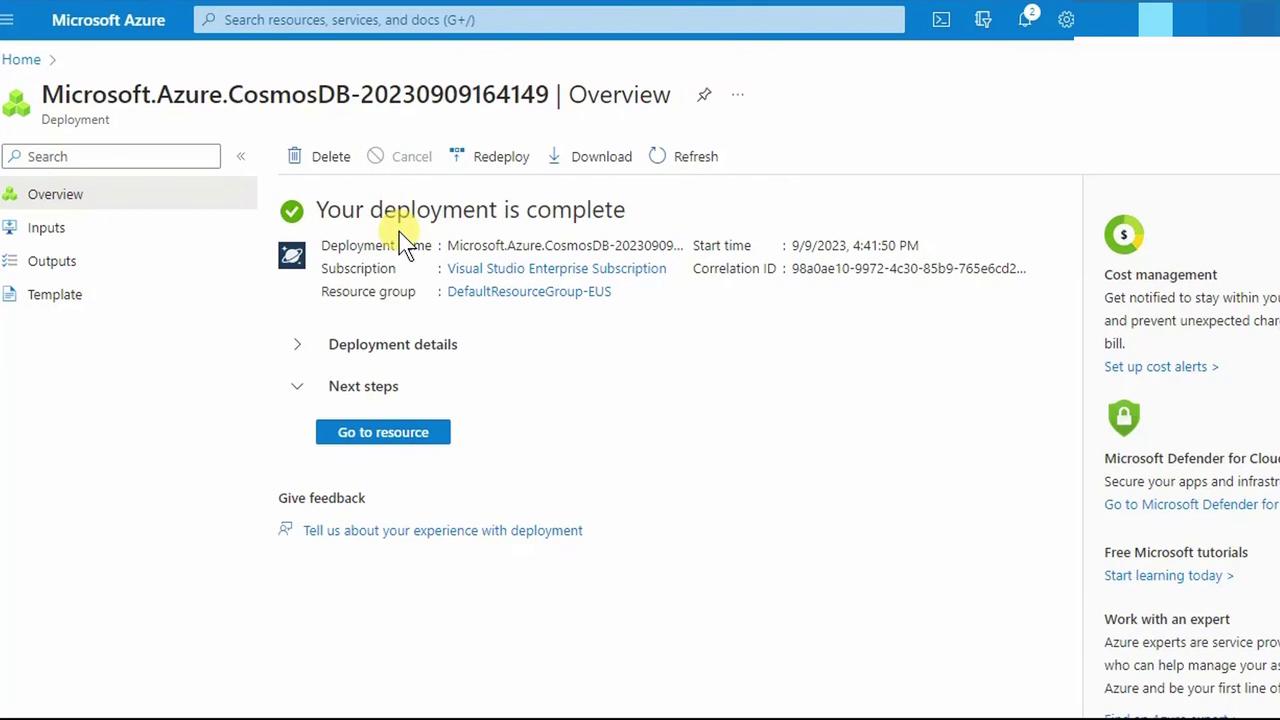Click the Go to resource button

tap(383, 432)
